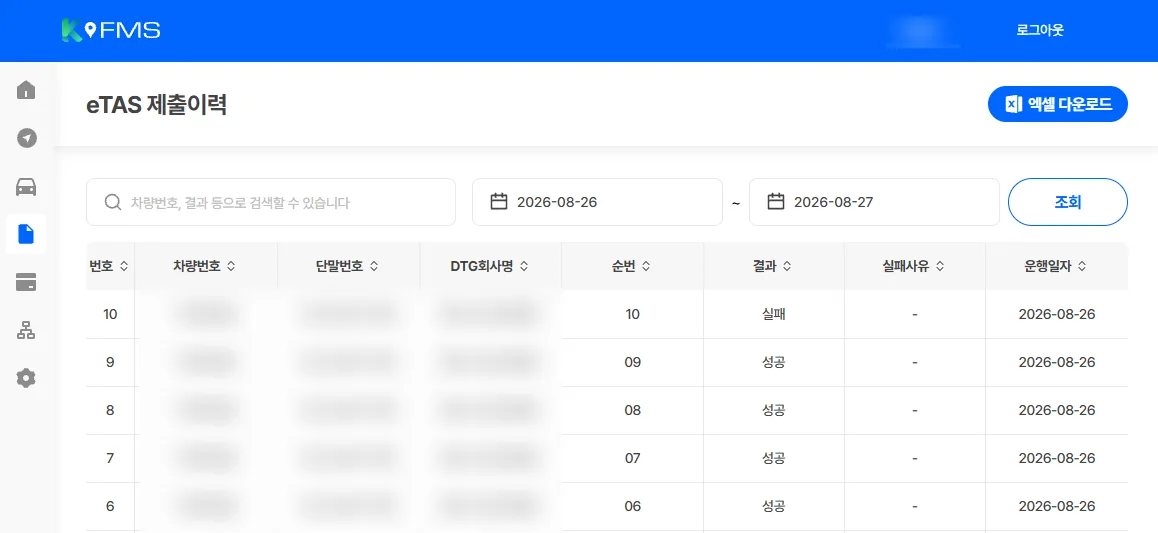This screenshot has width=1158, height=533.
Task: Click calendar icon of start date 2026-08-26
Action: [499, 202]
